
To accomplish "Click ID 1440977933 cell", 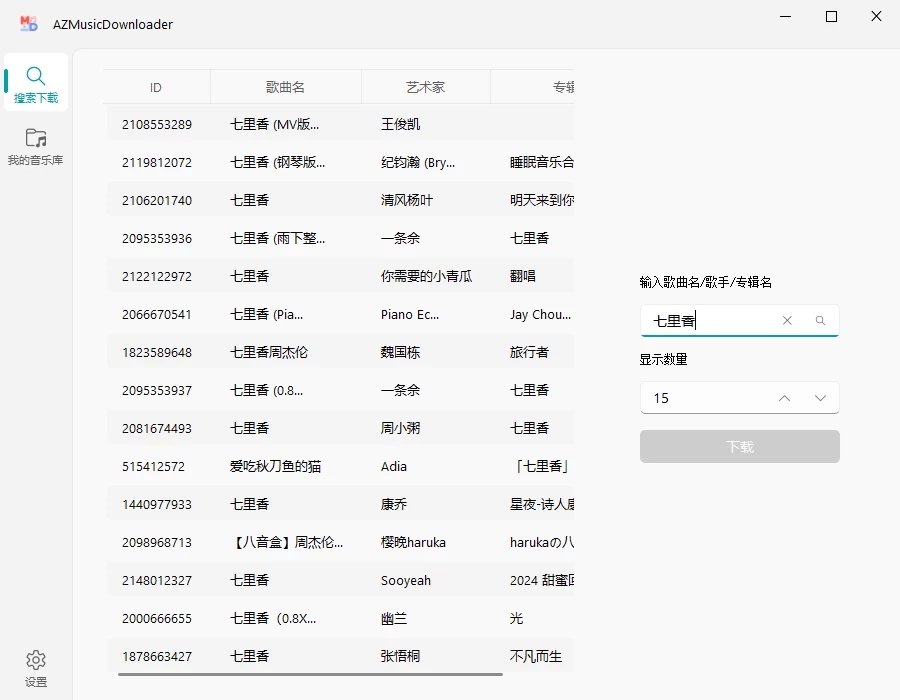I will [x=157, y=504].
